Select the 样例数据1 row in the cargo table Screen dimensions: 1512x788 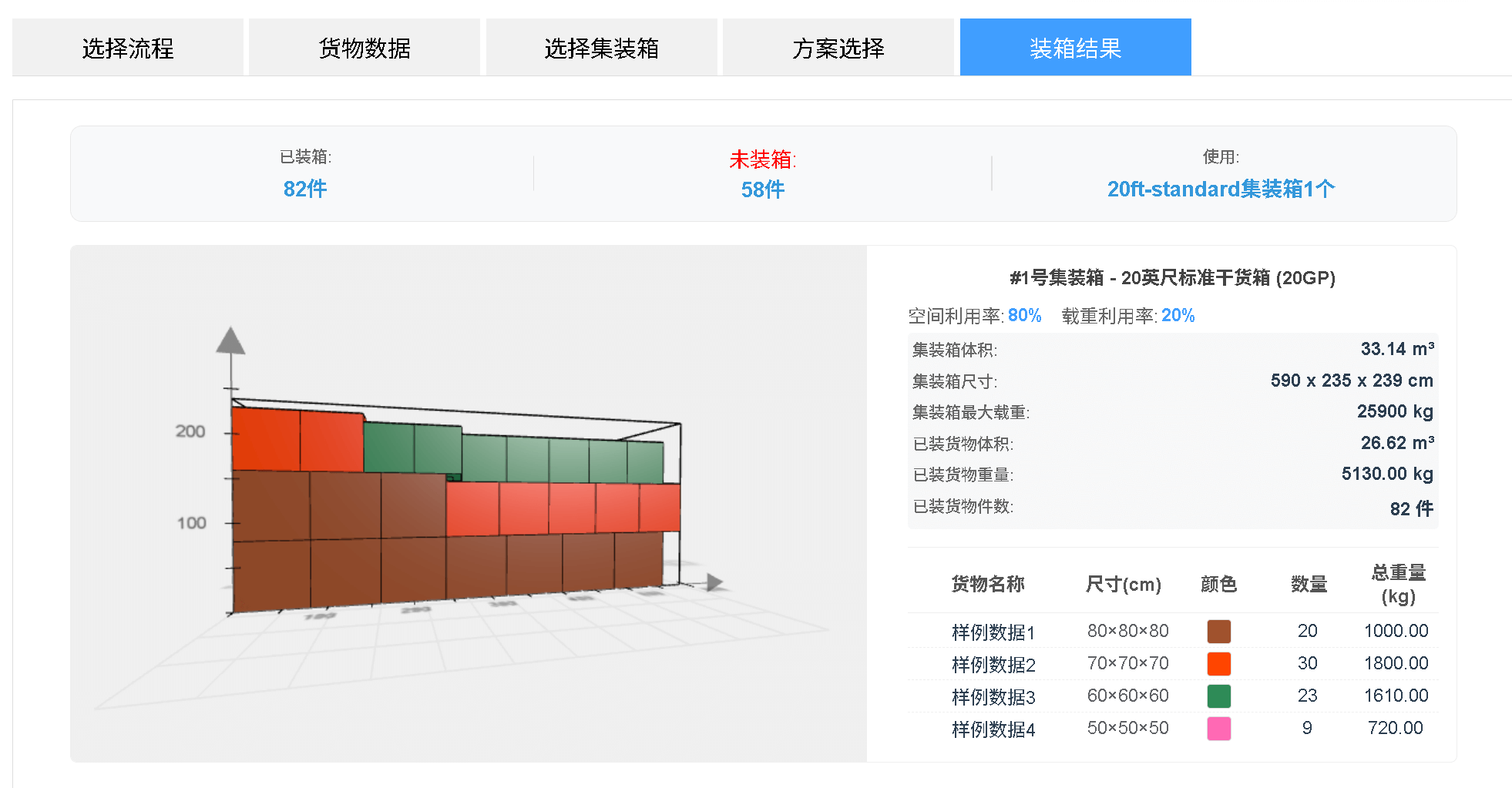click(994, 631)
